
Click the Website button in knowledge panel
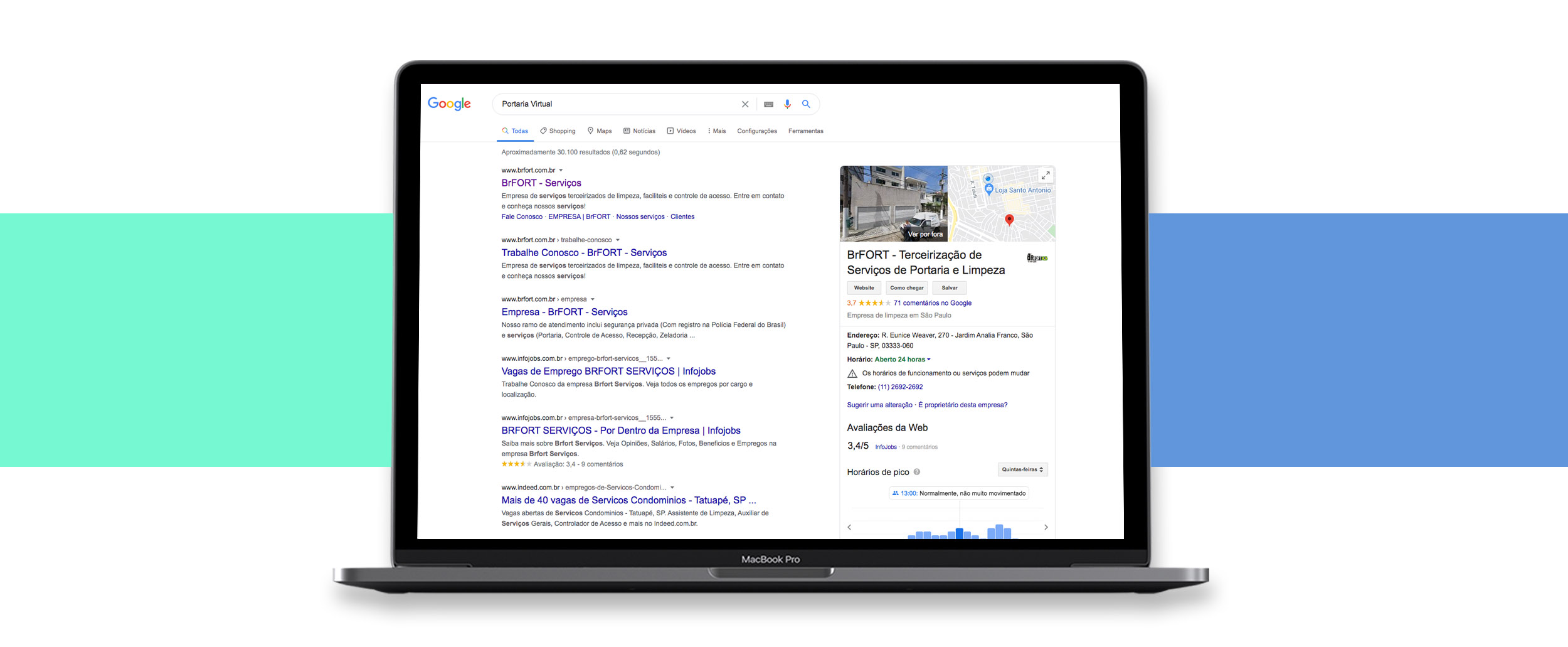click(x=864, y=288)
